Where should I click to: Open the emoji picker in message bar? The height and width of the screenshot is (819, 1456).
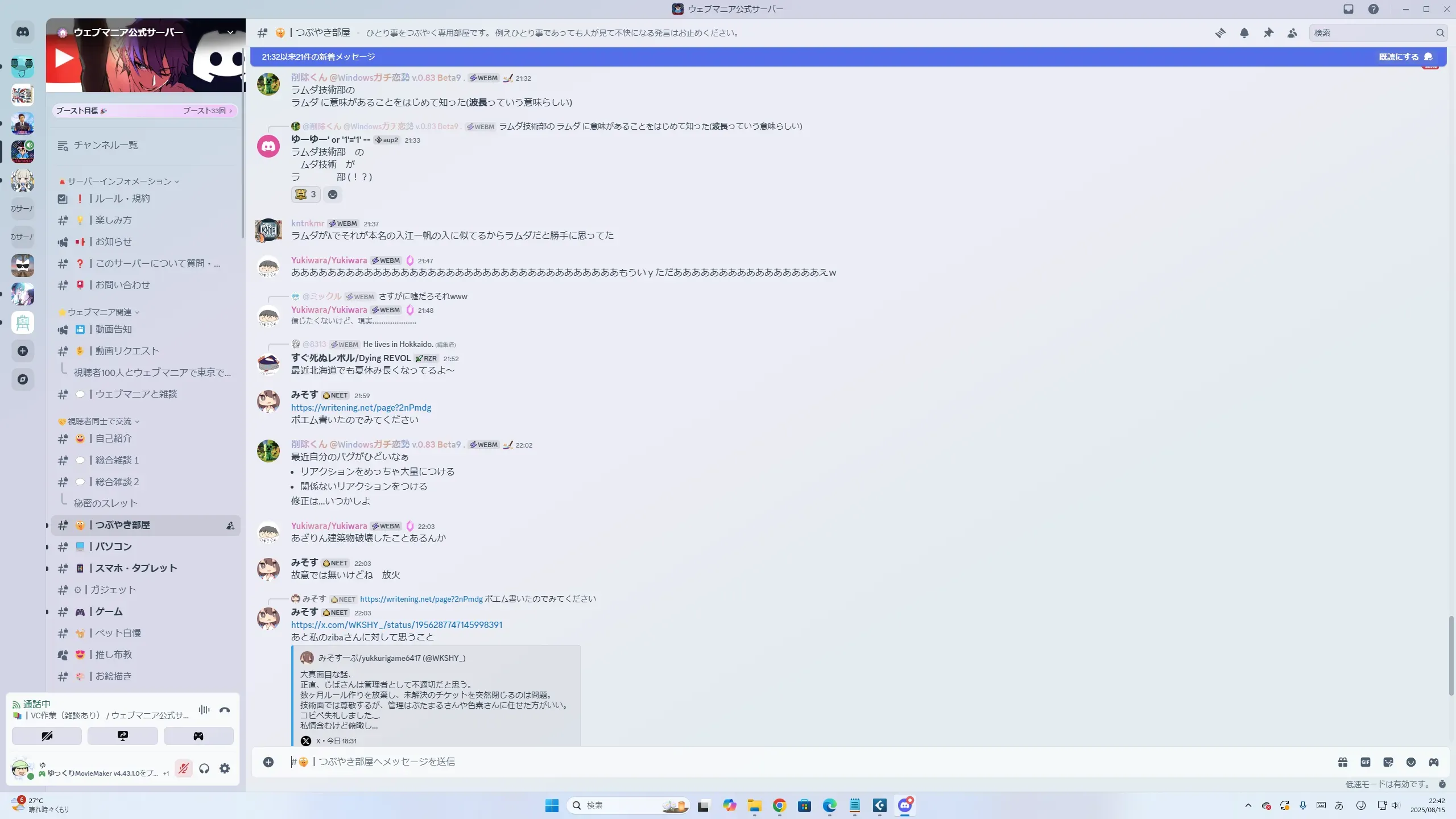coord(1411,762)
